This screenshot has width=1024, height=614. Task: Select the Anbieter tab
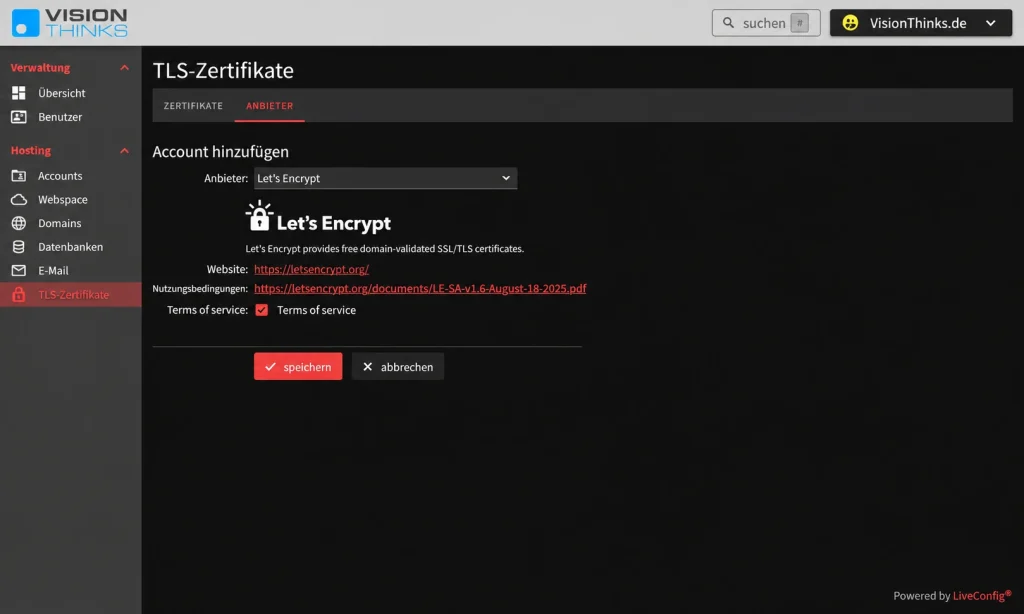270,105
